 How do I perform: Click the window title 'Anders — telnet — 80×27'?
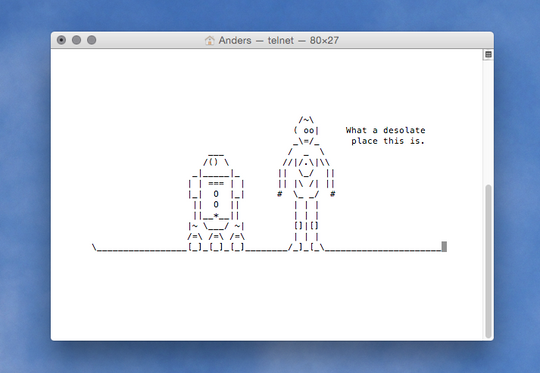coord(279,41)
